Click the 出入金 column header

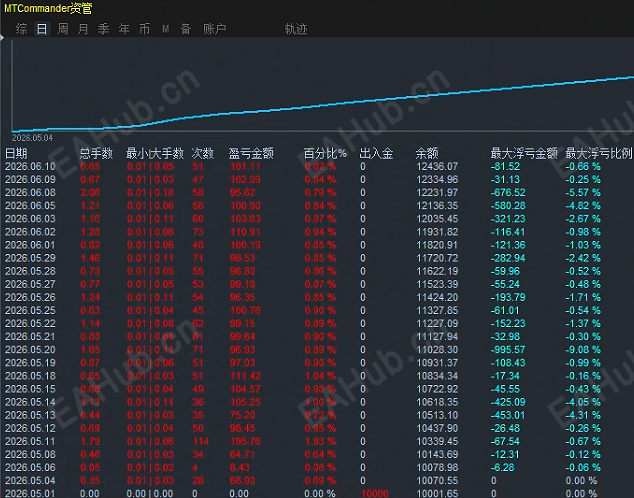pos(376,153)
